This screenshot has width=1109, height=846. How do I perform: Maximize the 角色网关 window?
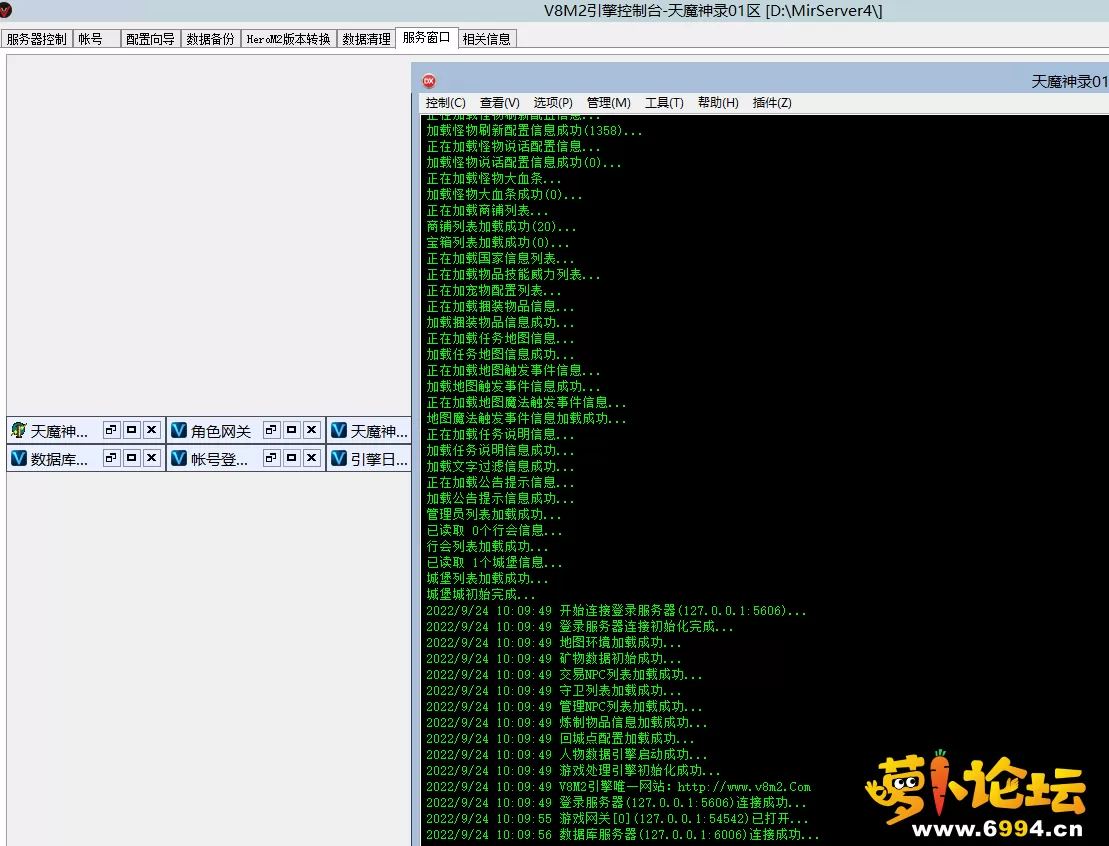coord(291,429)
